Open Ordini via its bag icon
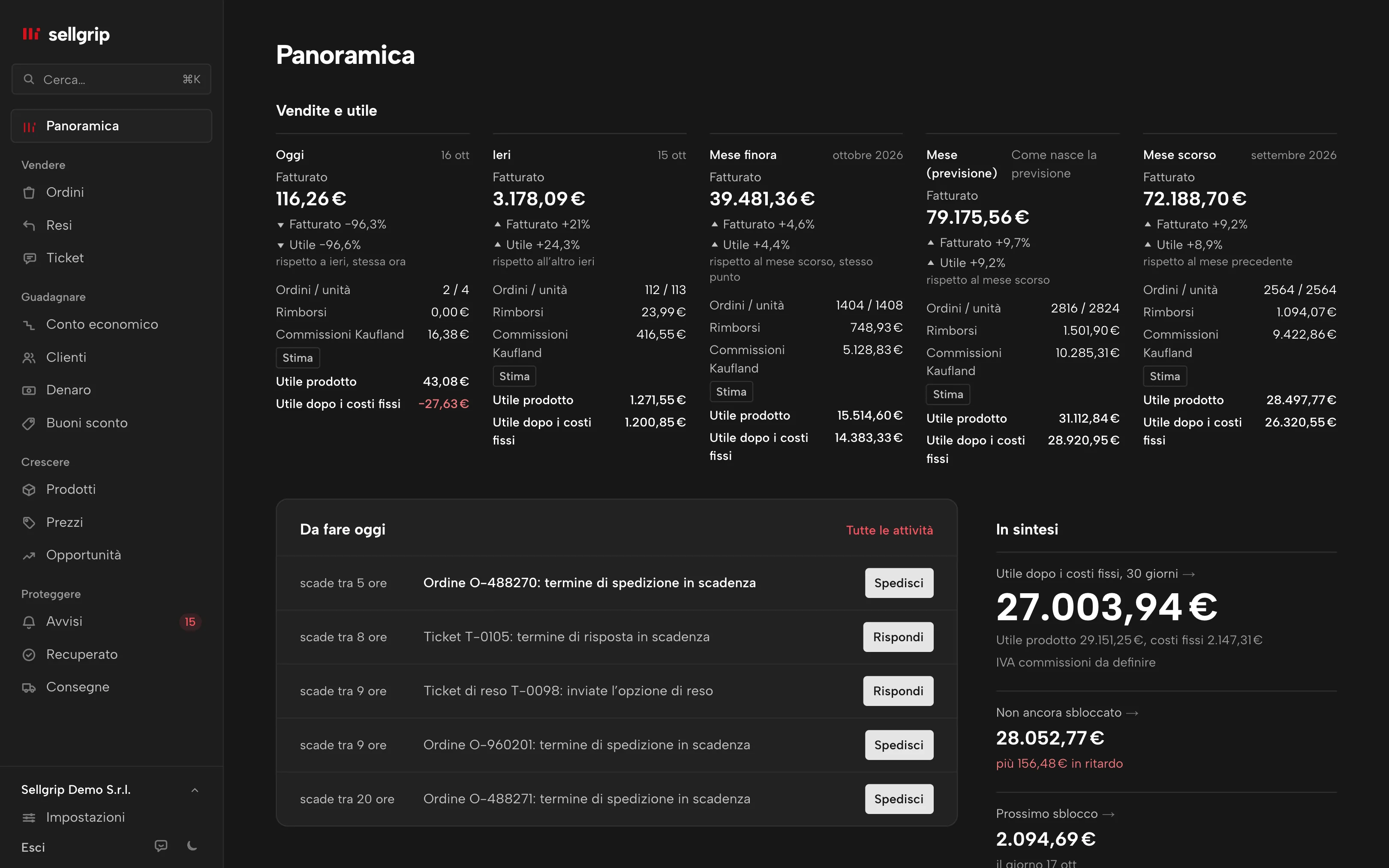 pos(29,193)
